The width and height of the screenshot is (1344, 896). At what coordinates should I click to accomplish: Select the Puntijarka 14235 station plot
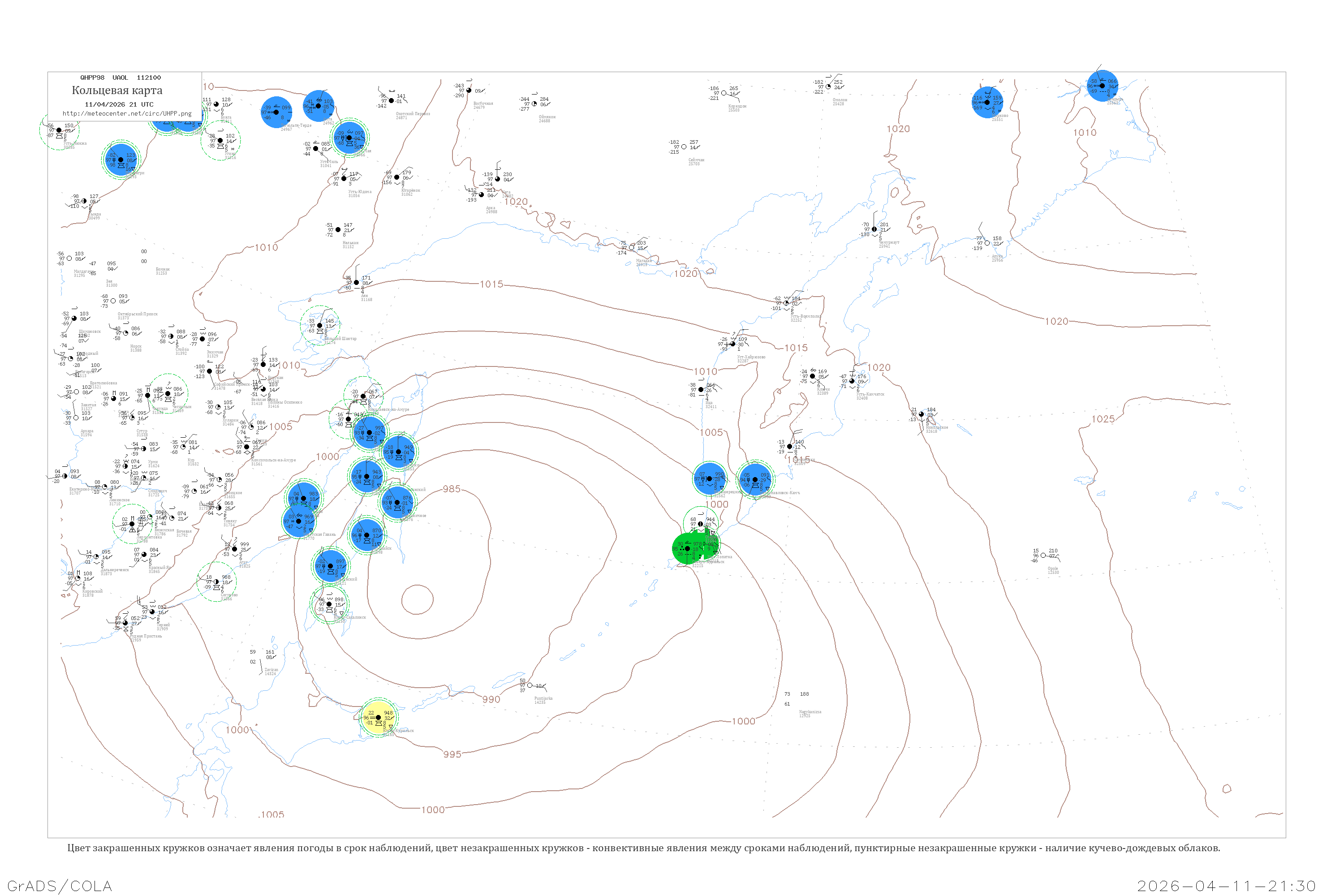click(x=530, y=685)
